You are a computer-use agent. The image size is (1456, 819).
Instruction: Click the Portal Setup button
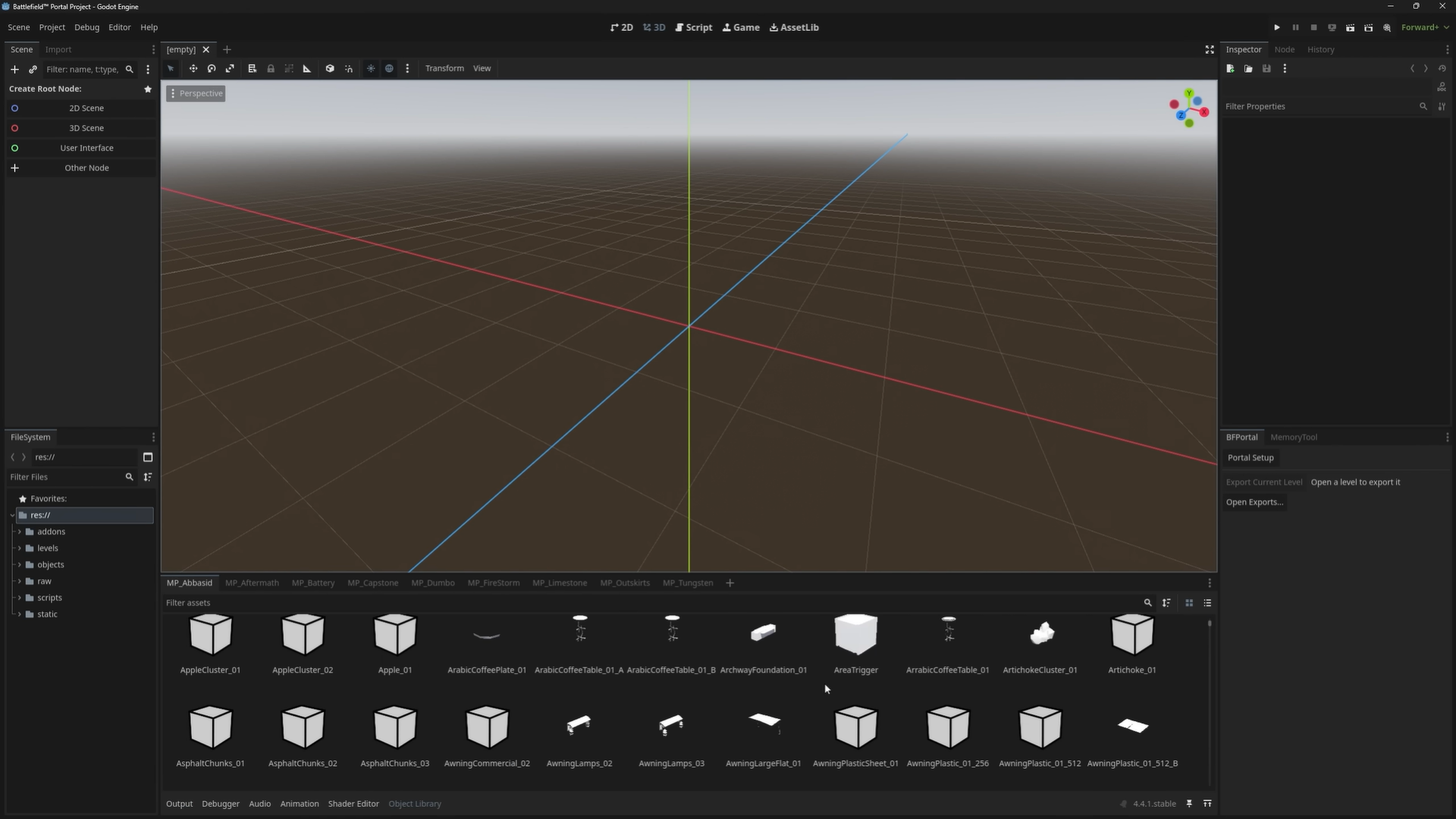1250,458
